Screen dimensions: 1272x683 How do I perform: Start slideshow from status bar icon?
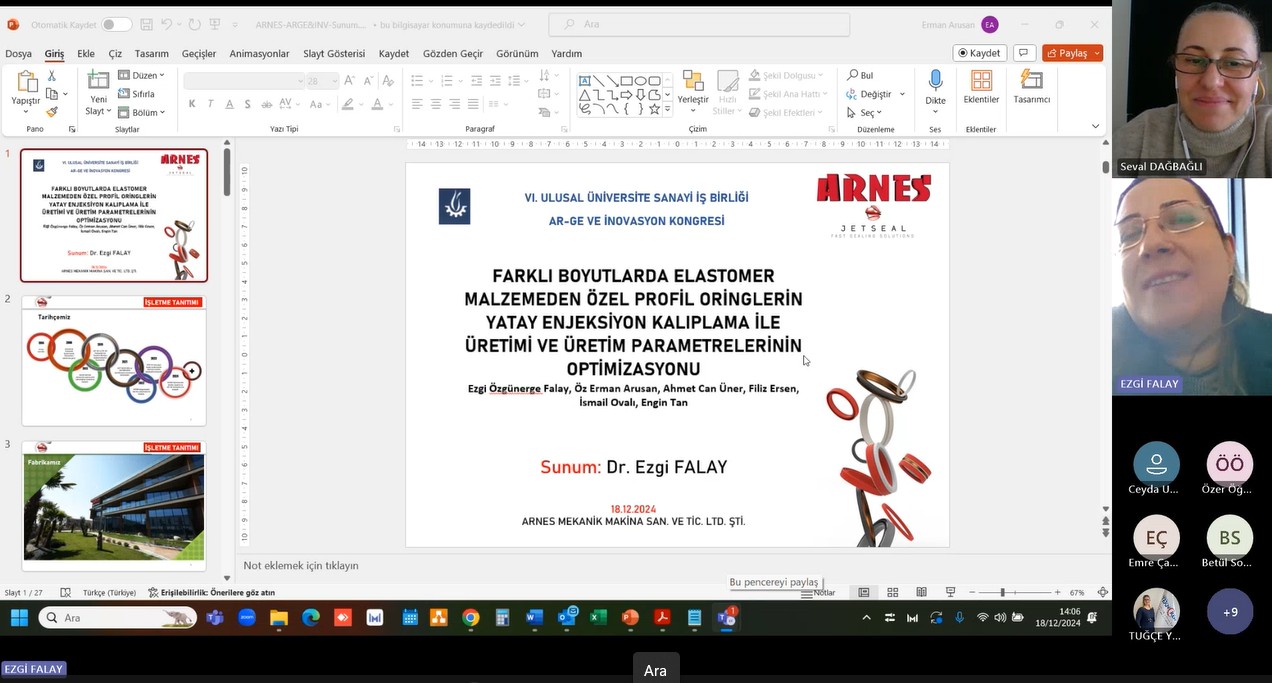tap(950, 592)
